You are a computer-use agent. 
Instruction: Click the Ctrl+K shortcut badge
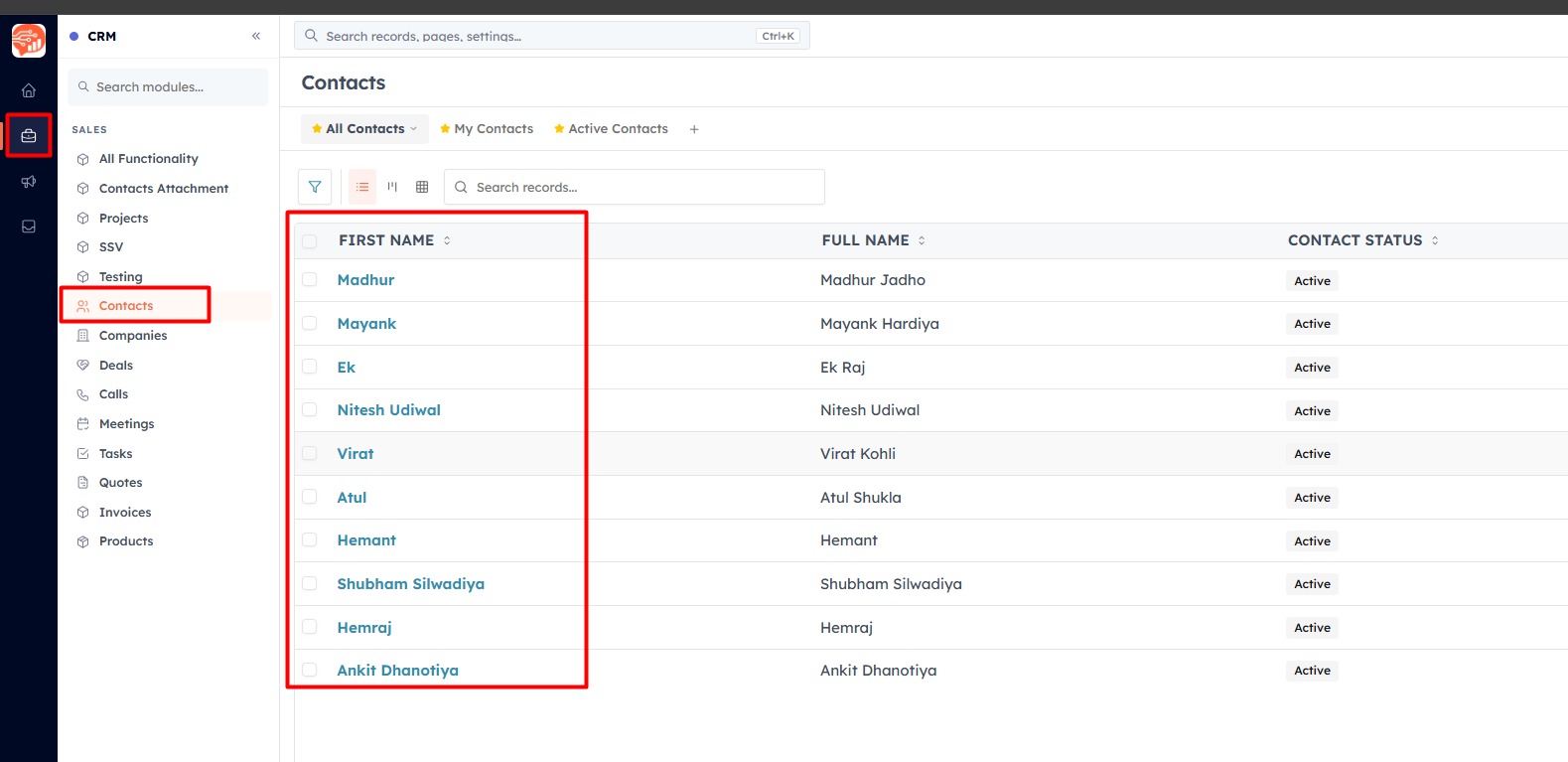tap(778, 36)
